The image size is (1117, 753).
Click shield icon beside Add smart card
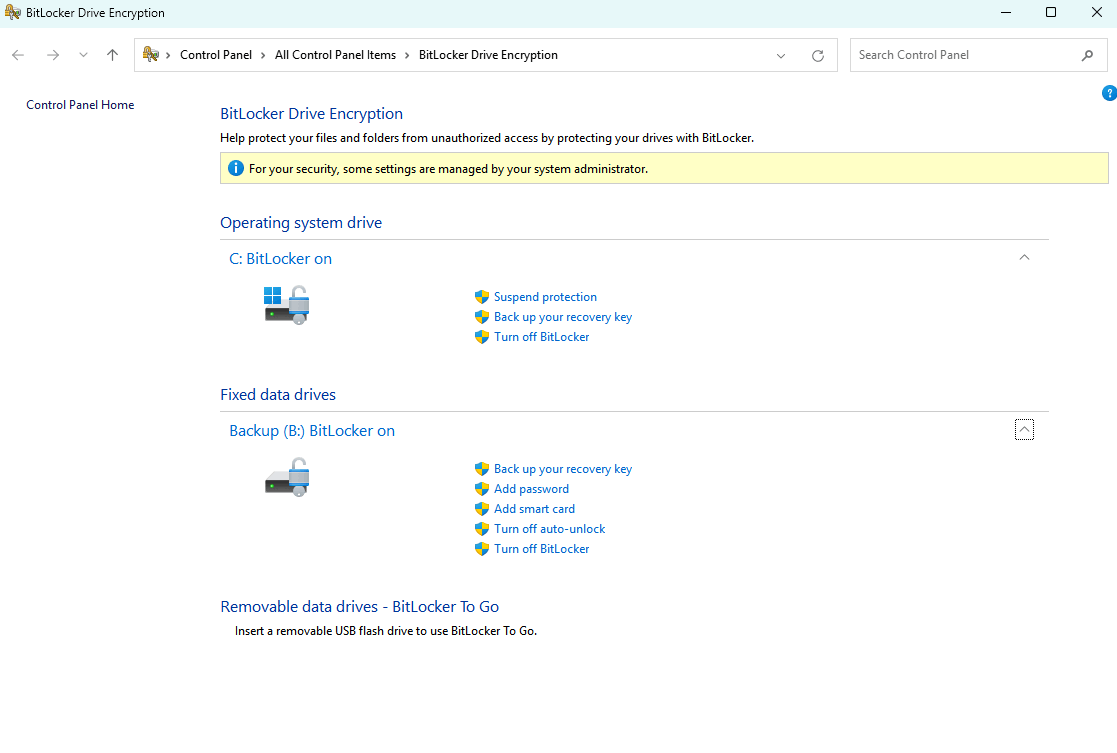tap(482, 509)
